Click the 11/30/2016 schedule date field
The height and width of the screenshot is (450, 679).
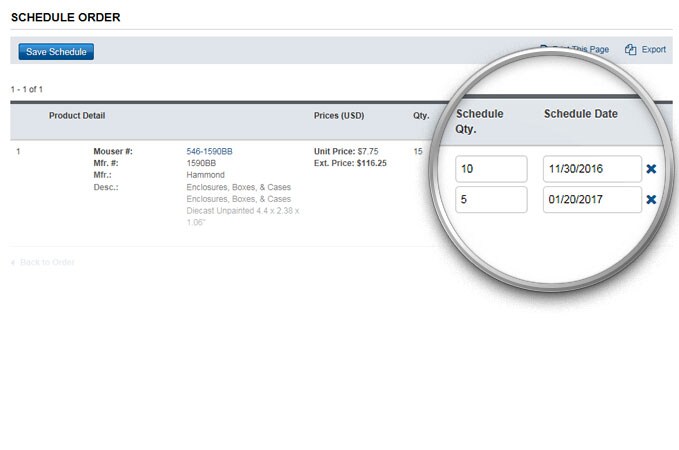coord(591,169)
